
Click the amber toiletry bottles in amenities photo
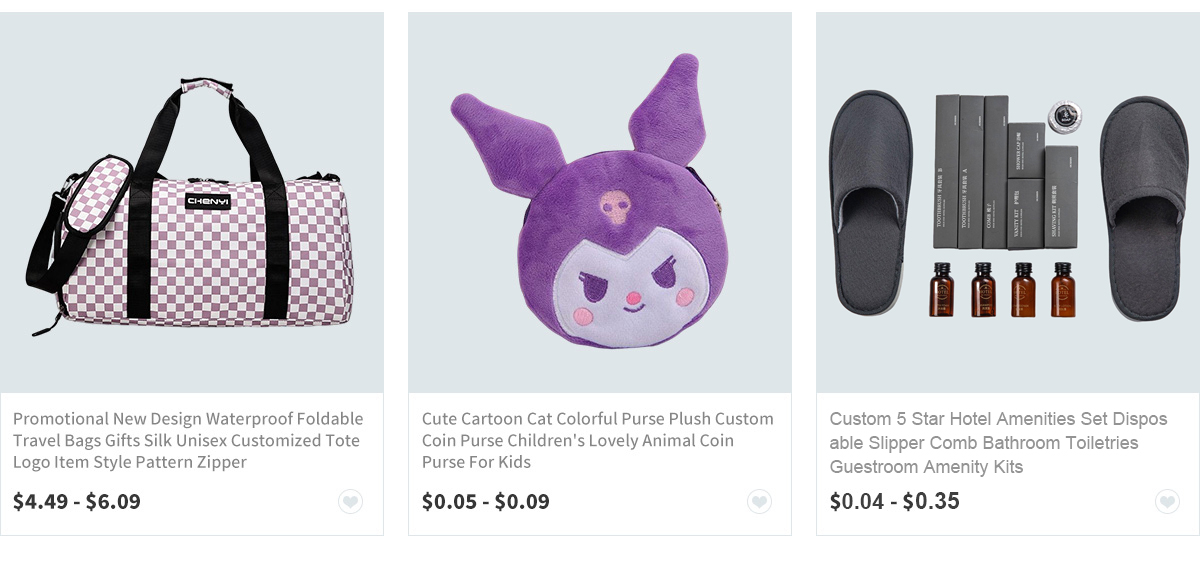[x=1002, y=289]
